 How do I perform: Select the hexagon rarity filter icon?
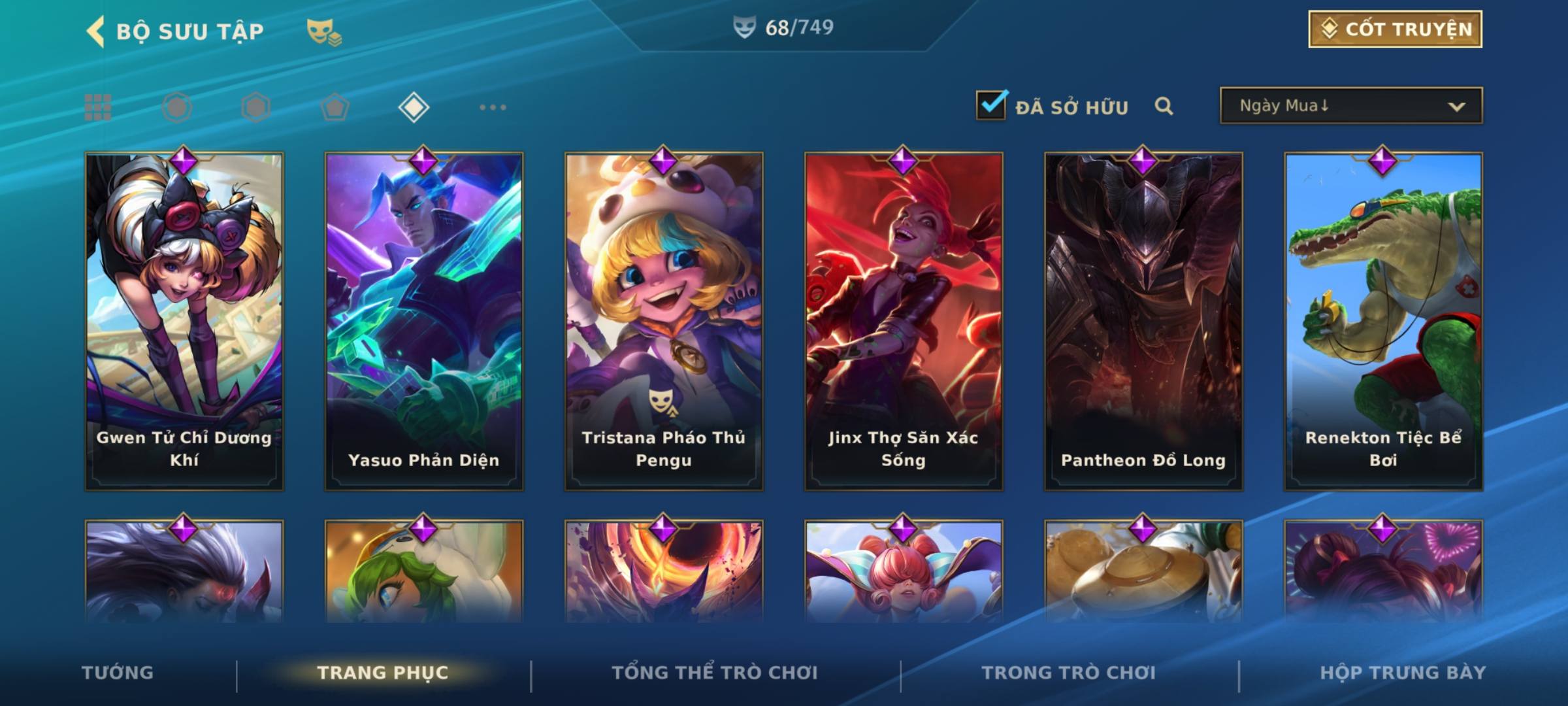pos(255,107)
